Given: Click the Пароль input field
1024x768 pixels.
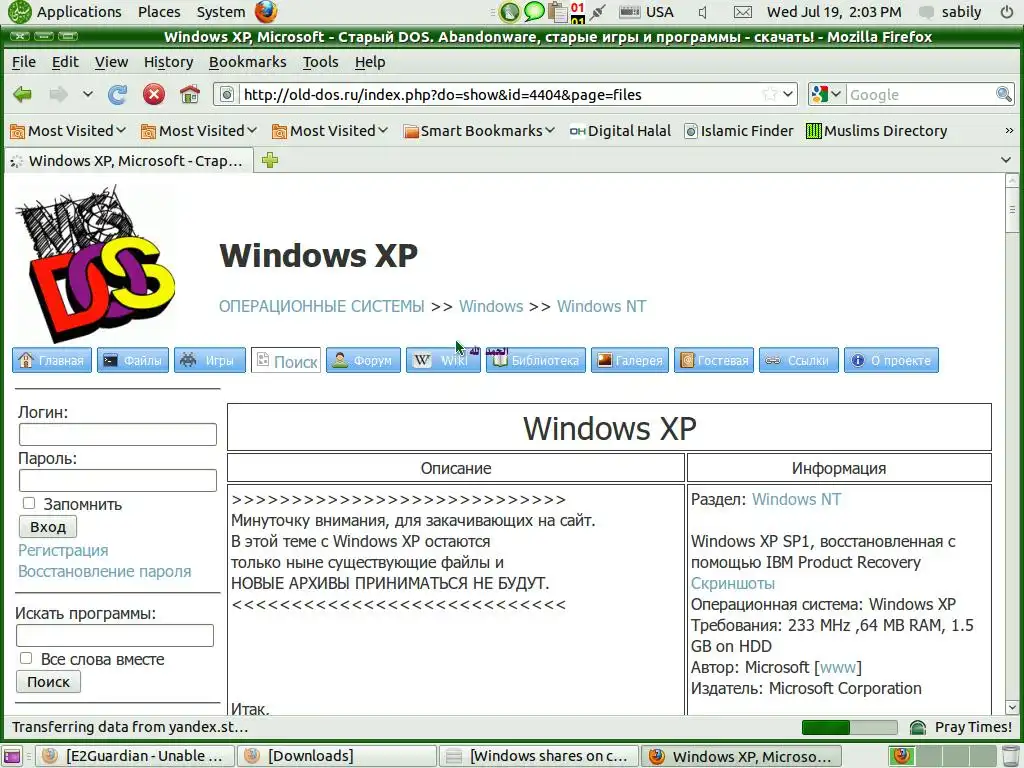Looking at the screenshot, I should point(118,480).
